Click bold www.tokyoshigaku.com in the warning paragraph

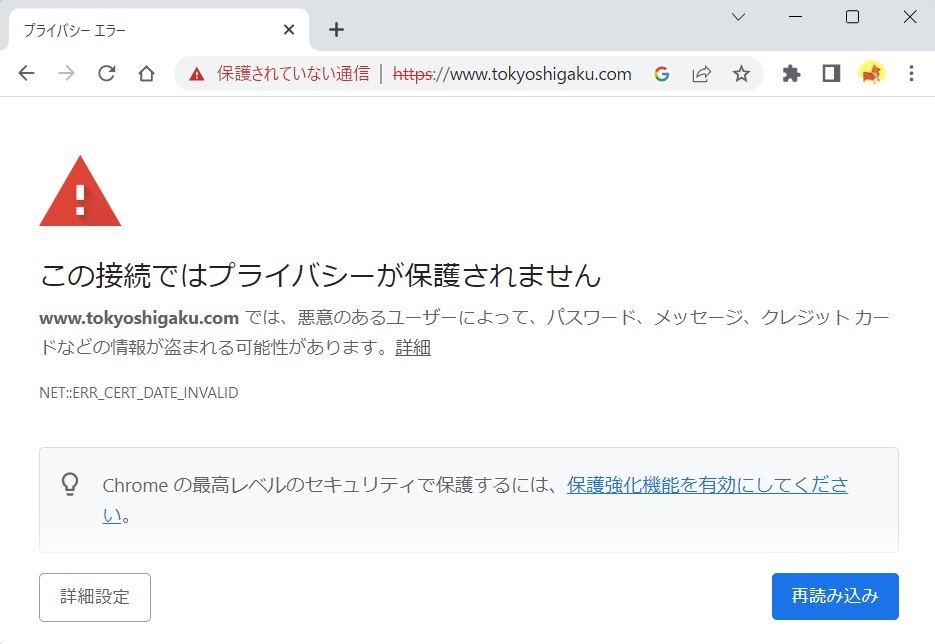[x=139, y=318]
